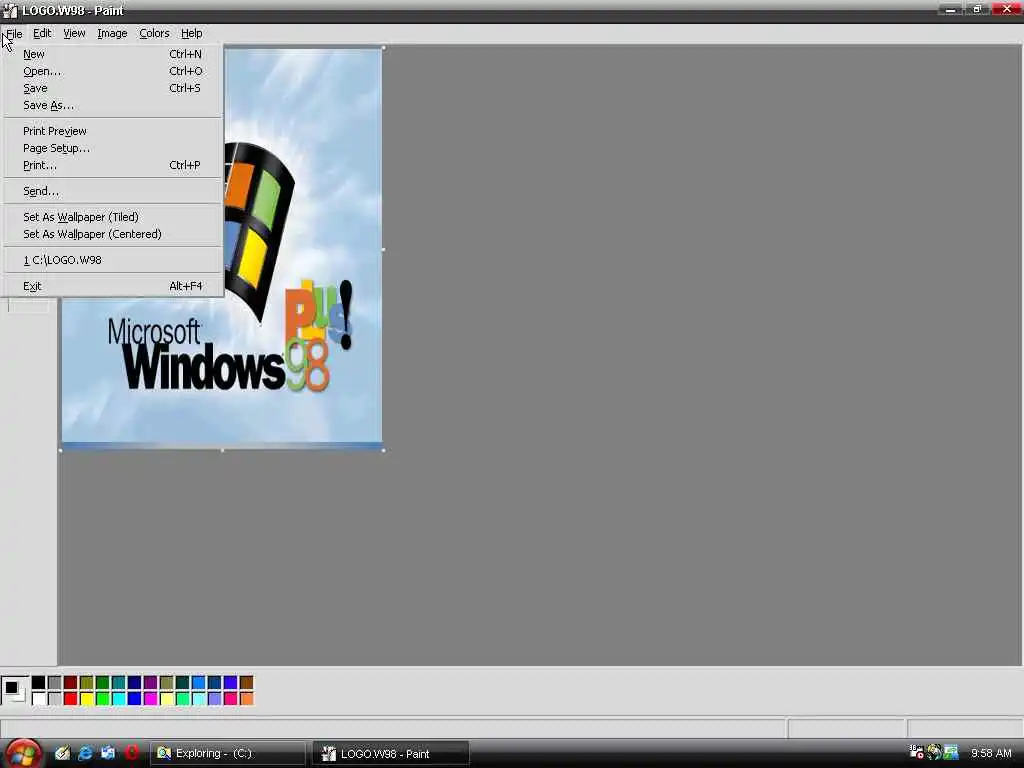Restore down the Paint window

click(977, 9)
